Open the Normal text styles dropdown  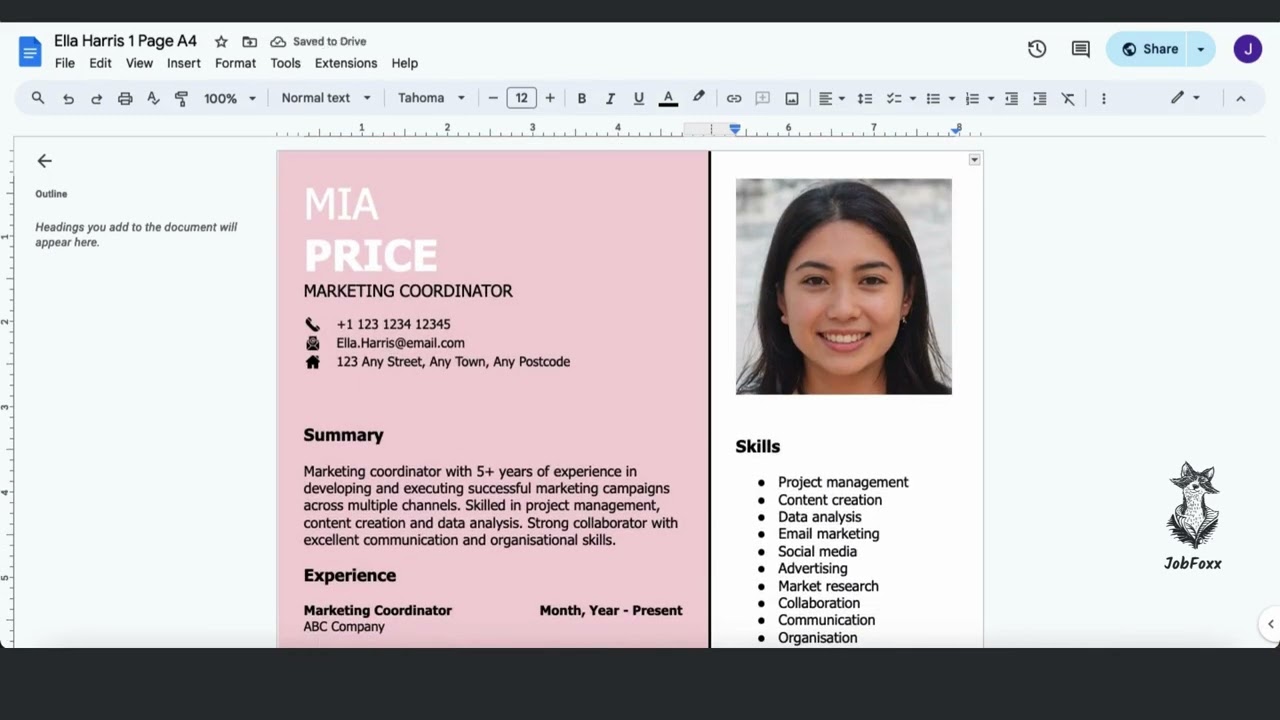pyautogui.click(x=326, y=98)
